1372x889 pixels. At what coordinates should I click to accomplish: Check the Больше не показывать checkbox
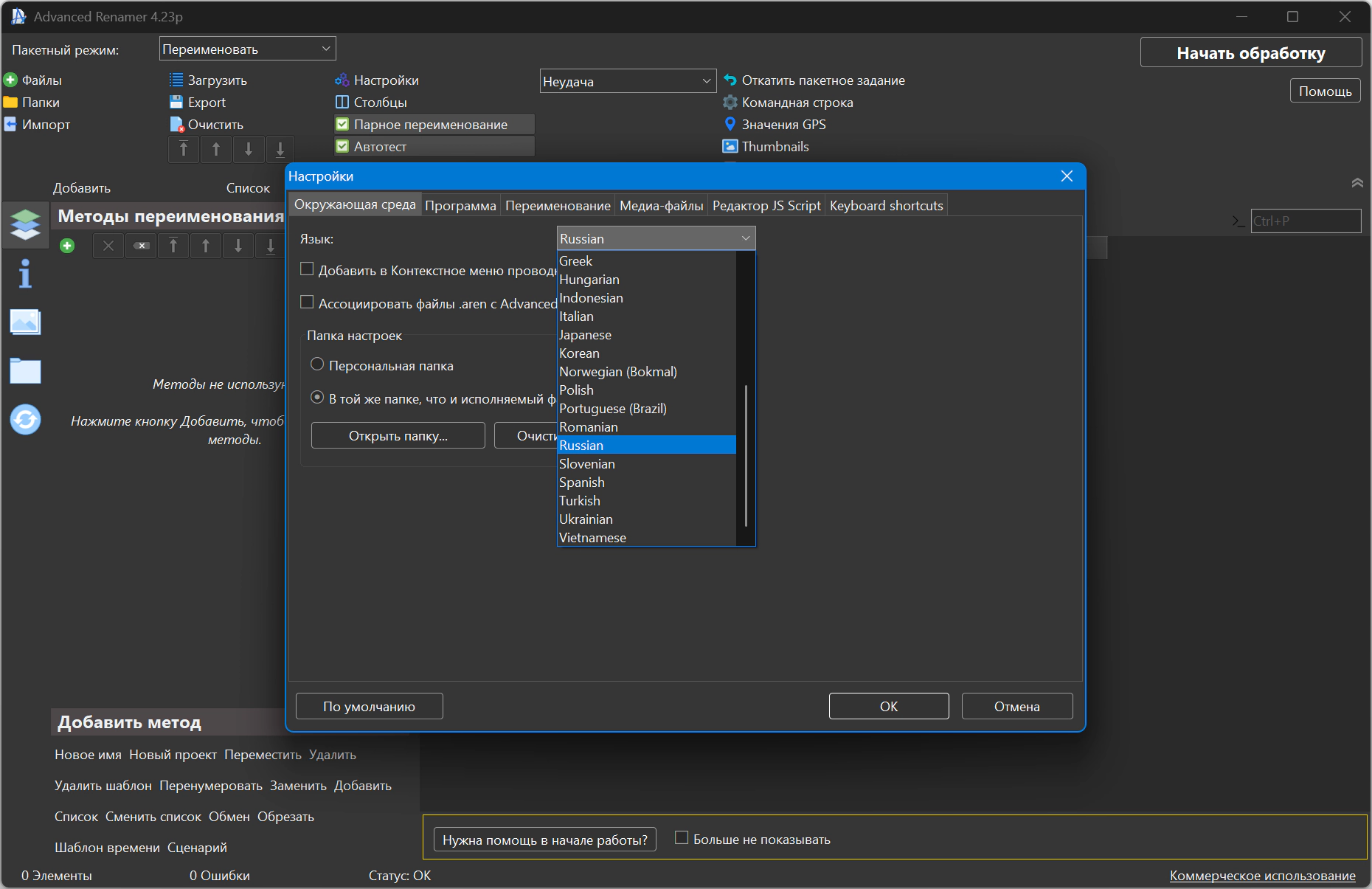[x=682, y=838]
